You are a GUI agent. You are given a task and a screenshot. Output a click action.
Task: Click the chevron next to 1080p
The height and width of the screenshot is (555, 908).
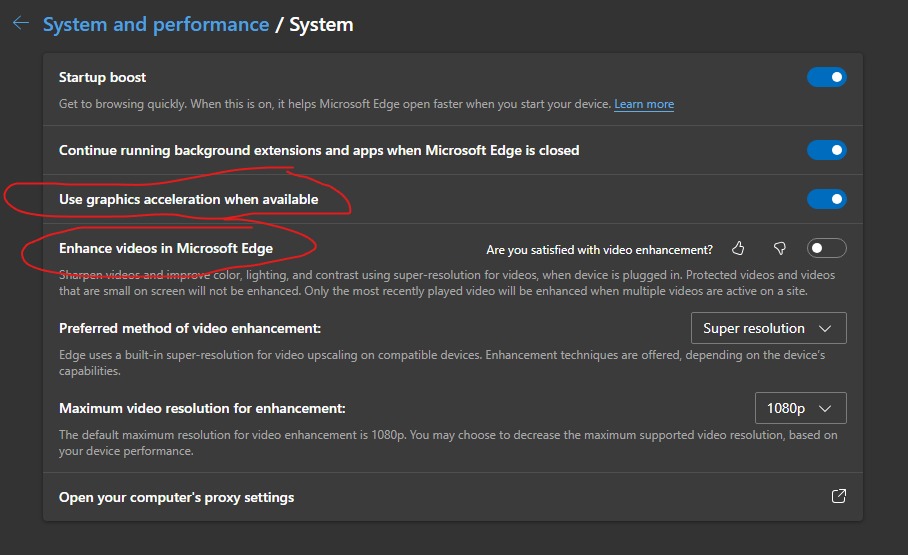click(x=825, y=408)
